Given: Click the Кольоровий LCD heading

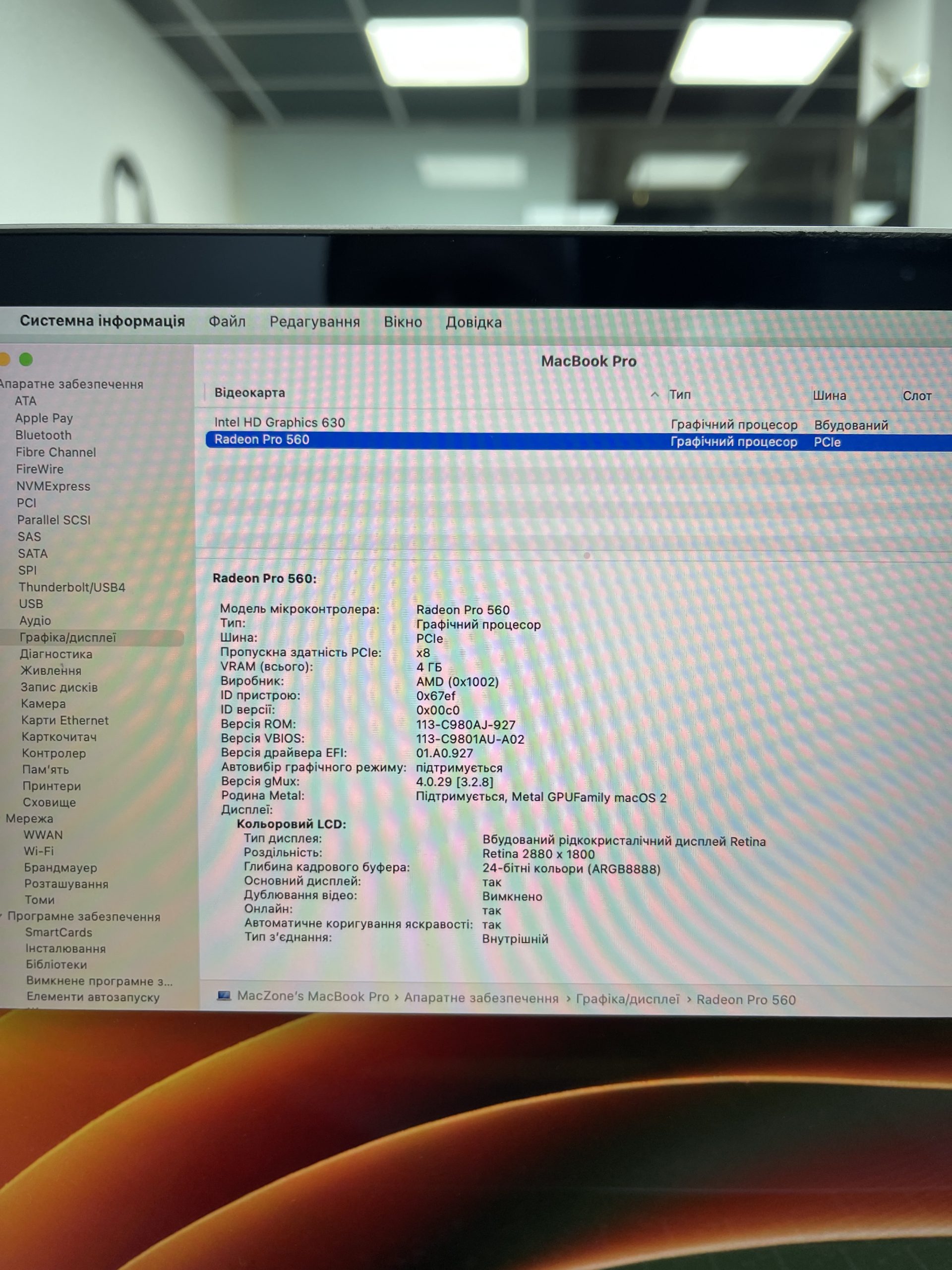Looking at the screenshot, I should click(x=292, y=825).
